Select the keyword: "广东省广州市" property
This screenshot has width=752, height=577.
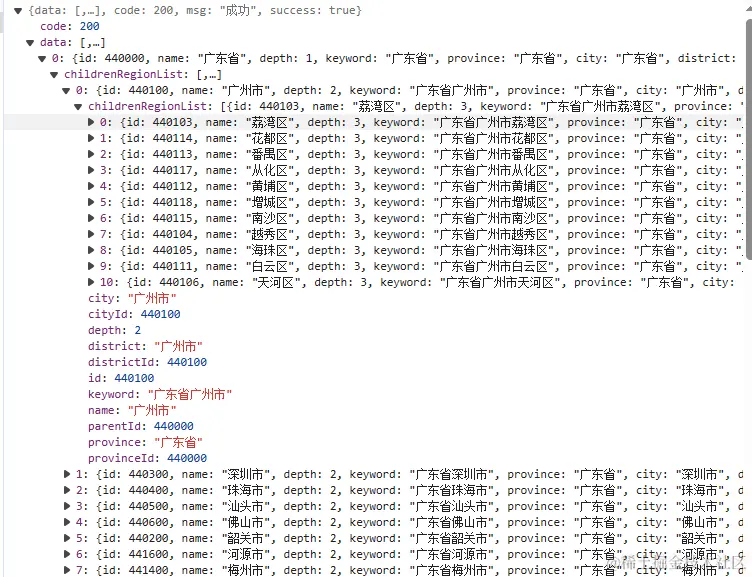(160, 394)
